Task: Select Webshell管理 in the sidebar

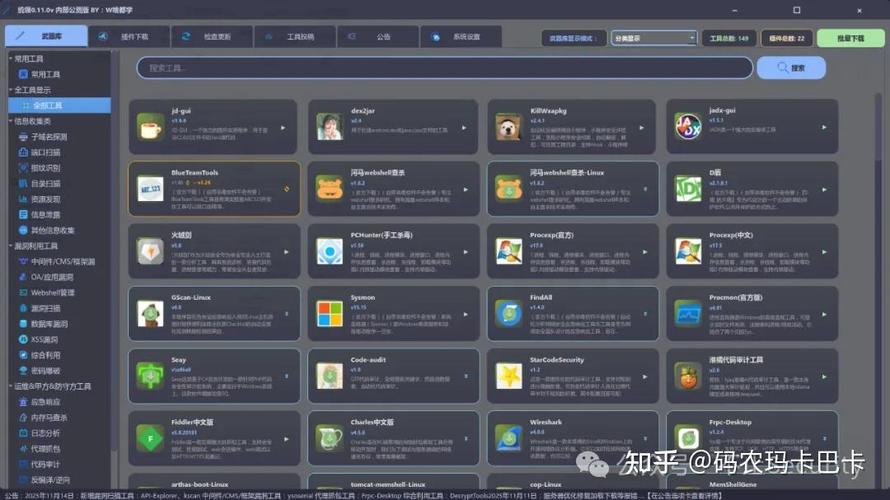Action: (60, 292)
